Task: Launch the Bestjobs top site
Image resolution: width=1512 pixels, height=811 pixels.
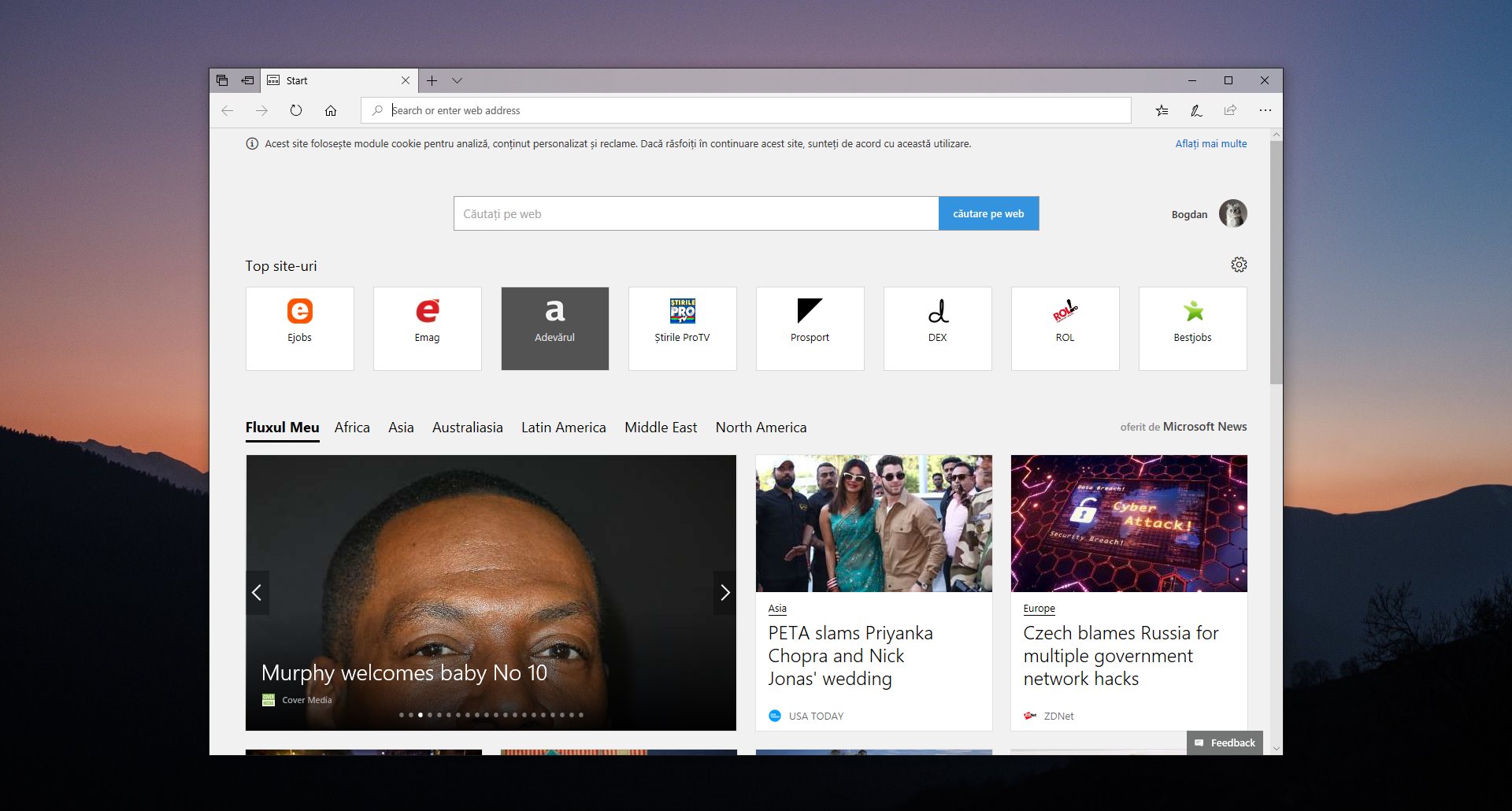Action: click(x=1192, y=328)
